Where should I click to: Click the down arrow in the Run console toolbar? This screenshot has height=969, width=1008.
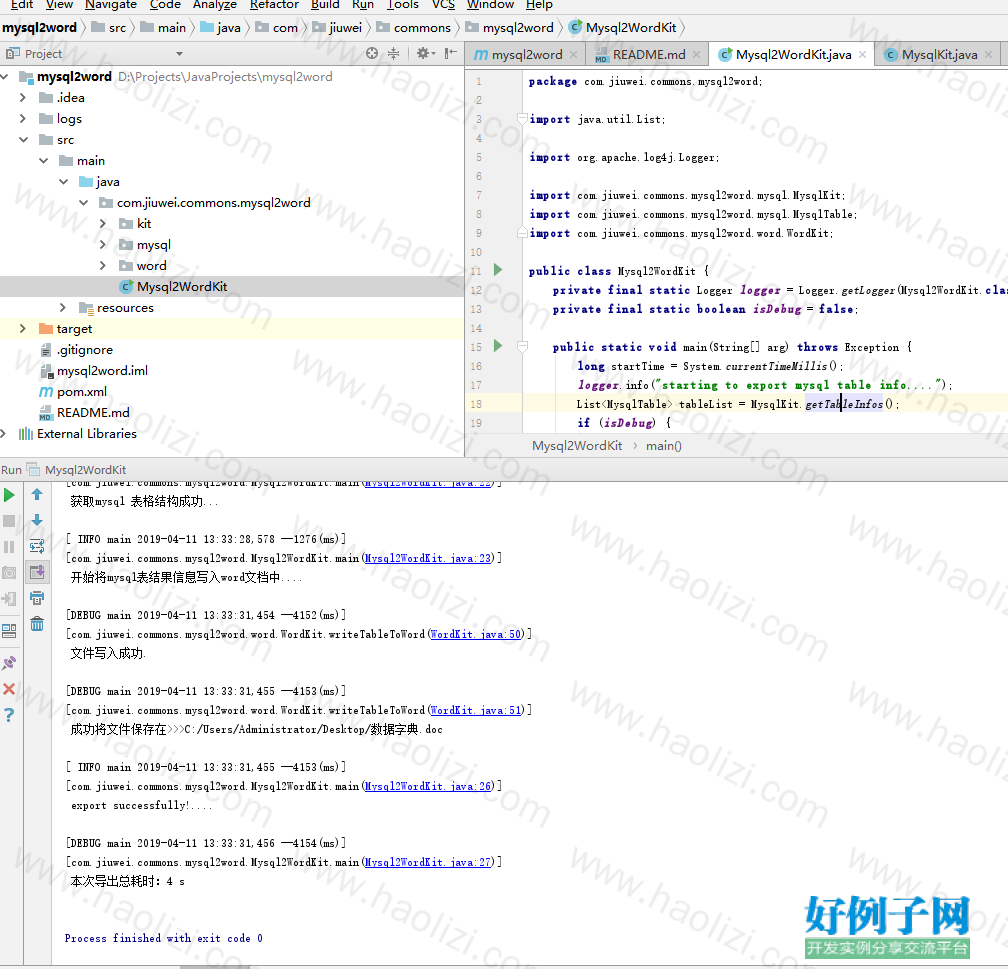coord(37,520)
